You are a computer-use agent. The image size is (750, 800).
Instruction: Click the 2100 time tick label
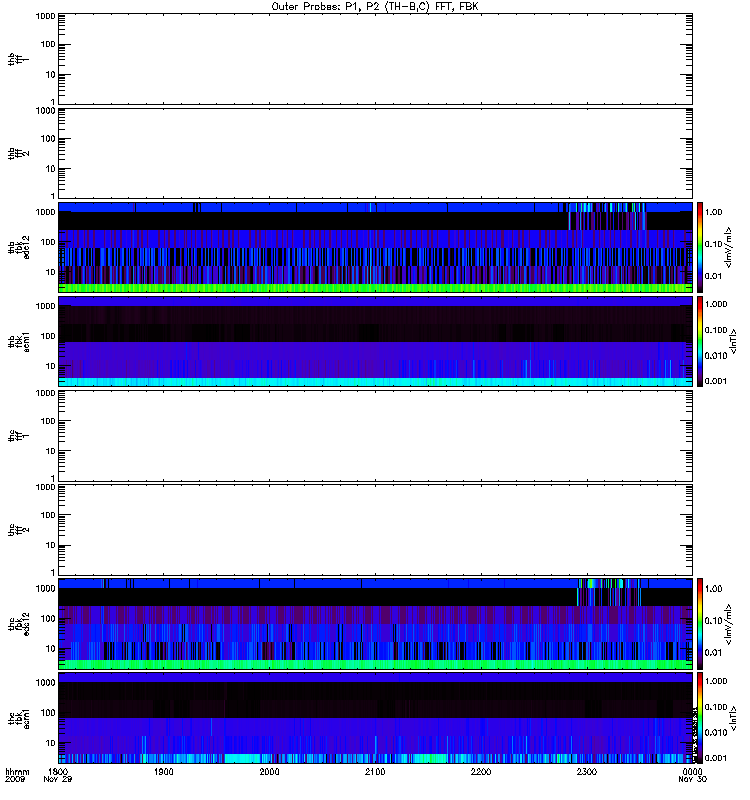click(x=375, y=772)
